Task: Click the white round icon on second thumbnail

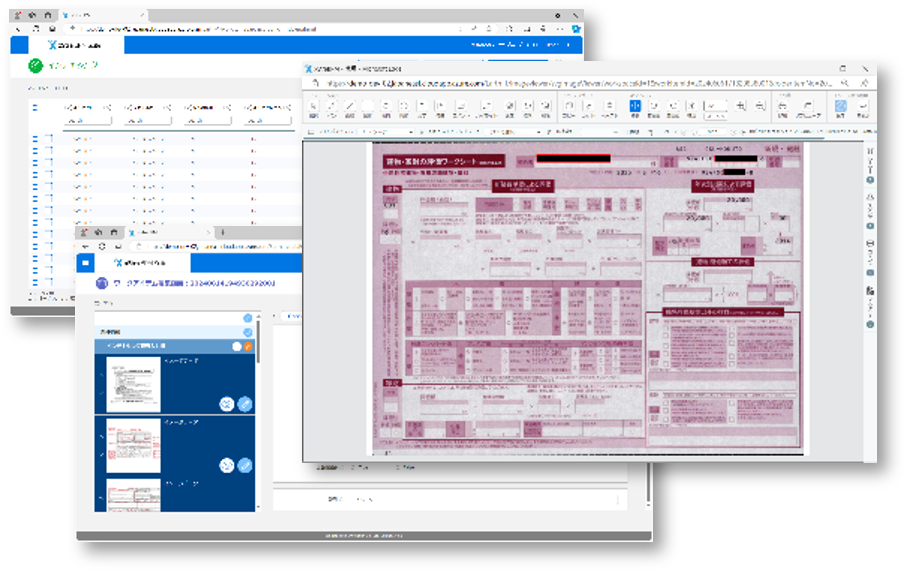Action: [x=227, y=465]
